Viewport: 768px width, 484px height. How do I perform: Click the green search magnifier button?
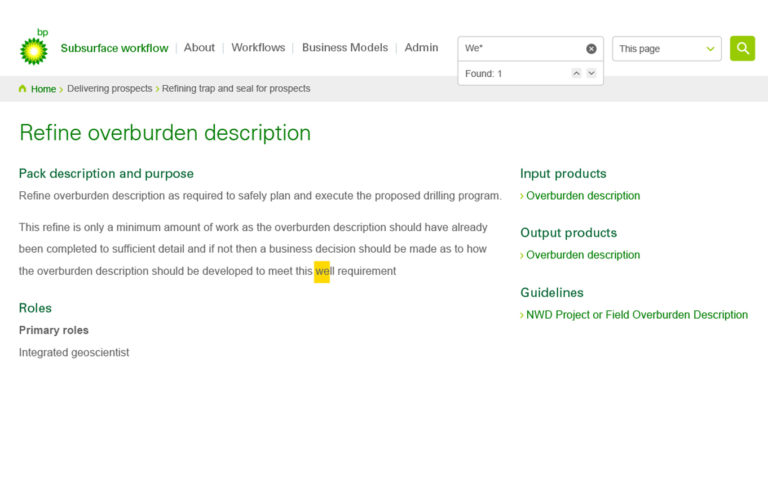coord(742,48)
